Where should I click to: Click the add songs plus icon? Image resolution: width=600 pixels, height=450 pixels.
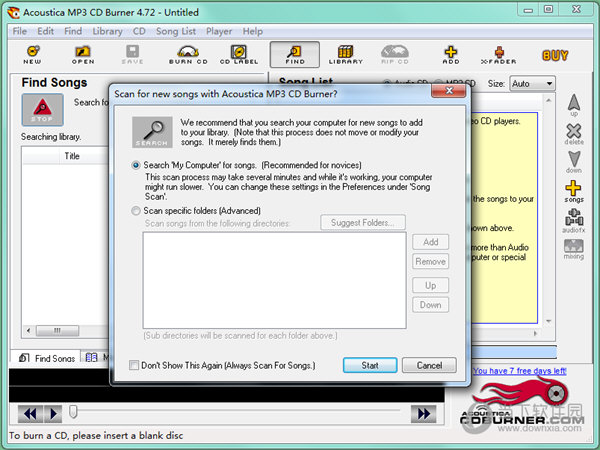[573, 191]
